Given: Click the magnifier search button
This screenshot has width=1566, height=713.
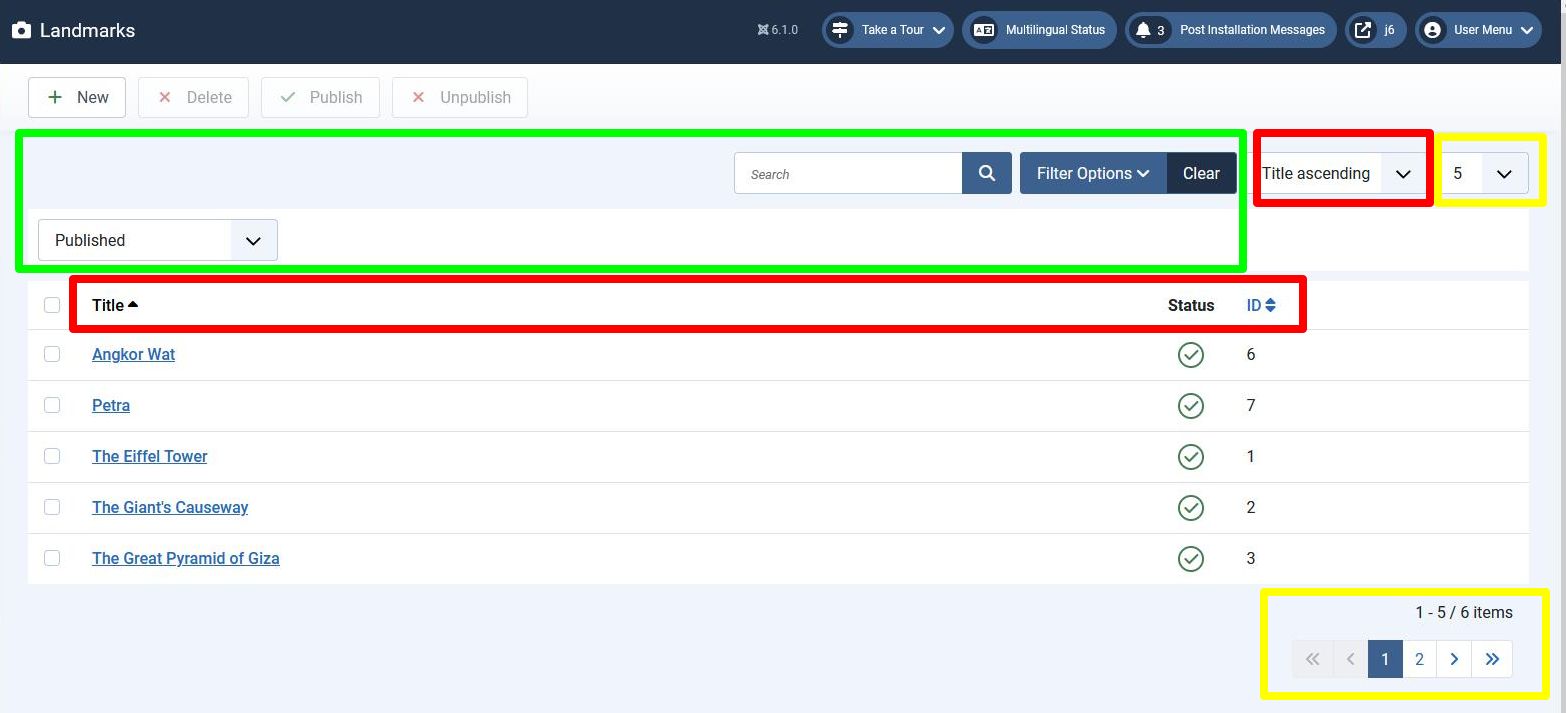Looking at the screenshot, I should pos(987,173).
